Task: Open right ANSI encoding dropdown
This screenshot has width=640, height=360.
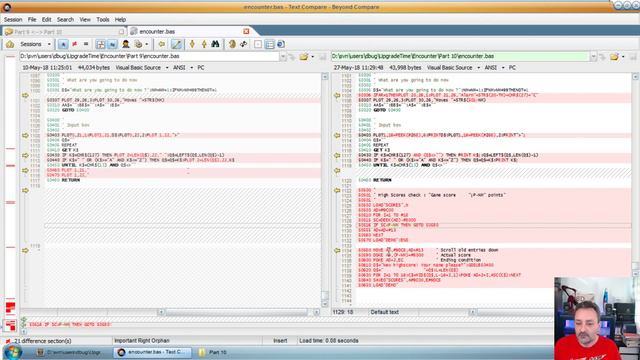Action: 494,68
